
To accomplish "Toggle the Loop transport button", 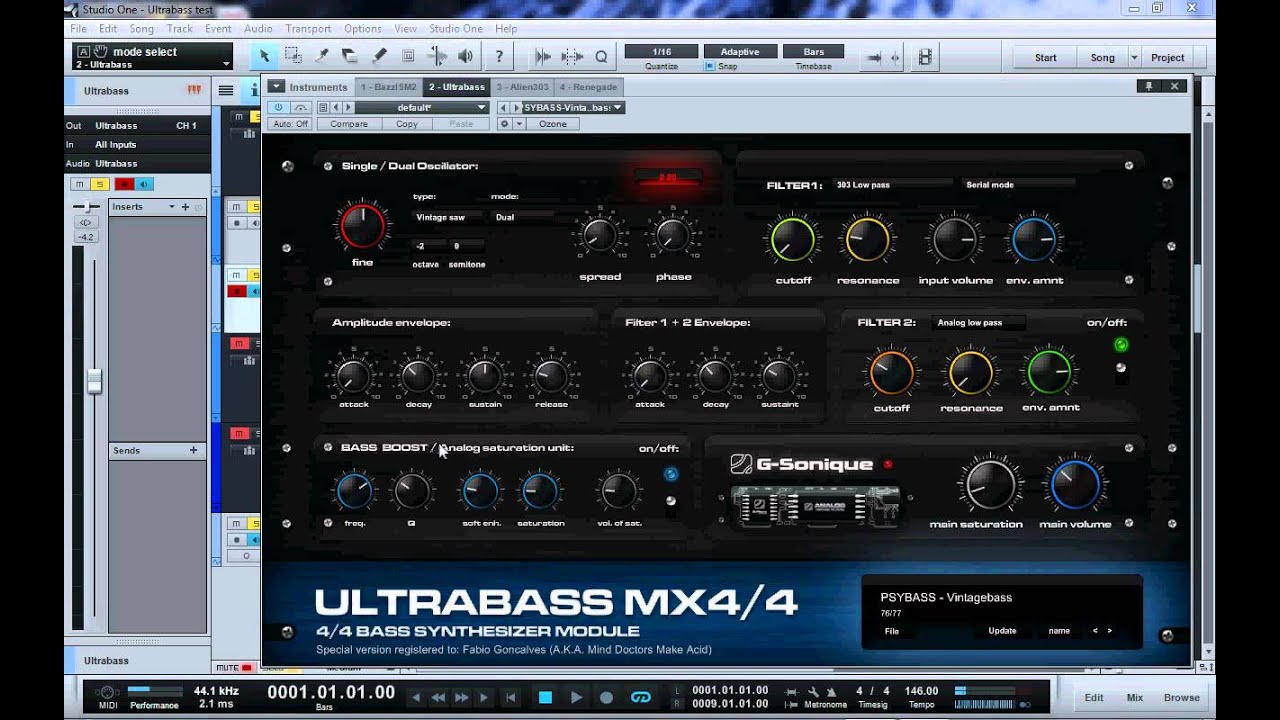I will (x=641, y=698).
